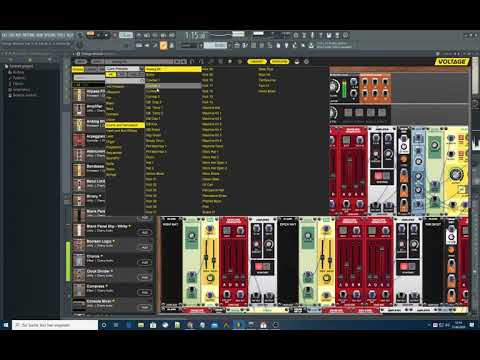The image size is (480, 360).
Task: Open the yellow Library button in Voltage
Action: pyautogui.click(x=257, y=61)
